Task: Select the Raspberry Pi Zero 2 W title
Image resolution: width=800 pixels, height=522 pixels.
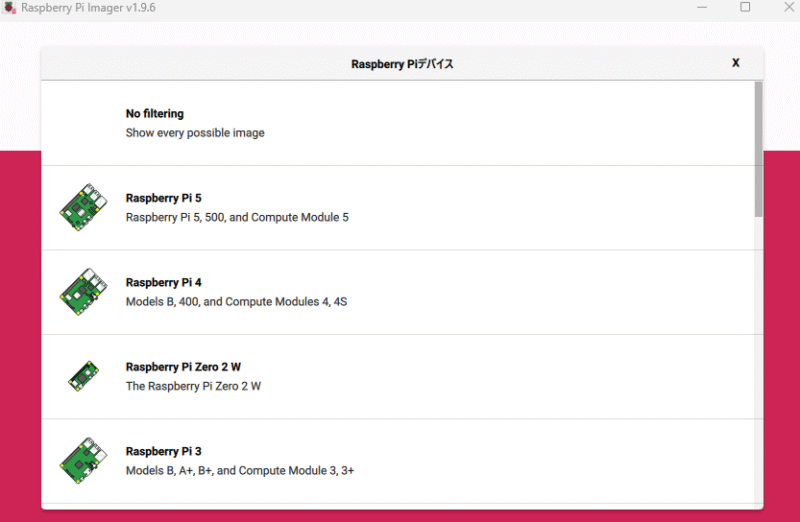Action: click(183, 367)
